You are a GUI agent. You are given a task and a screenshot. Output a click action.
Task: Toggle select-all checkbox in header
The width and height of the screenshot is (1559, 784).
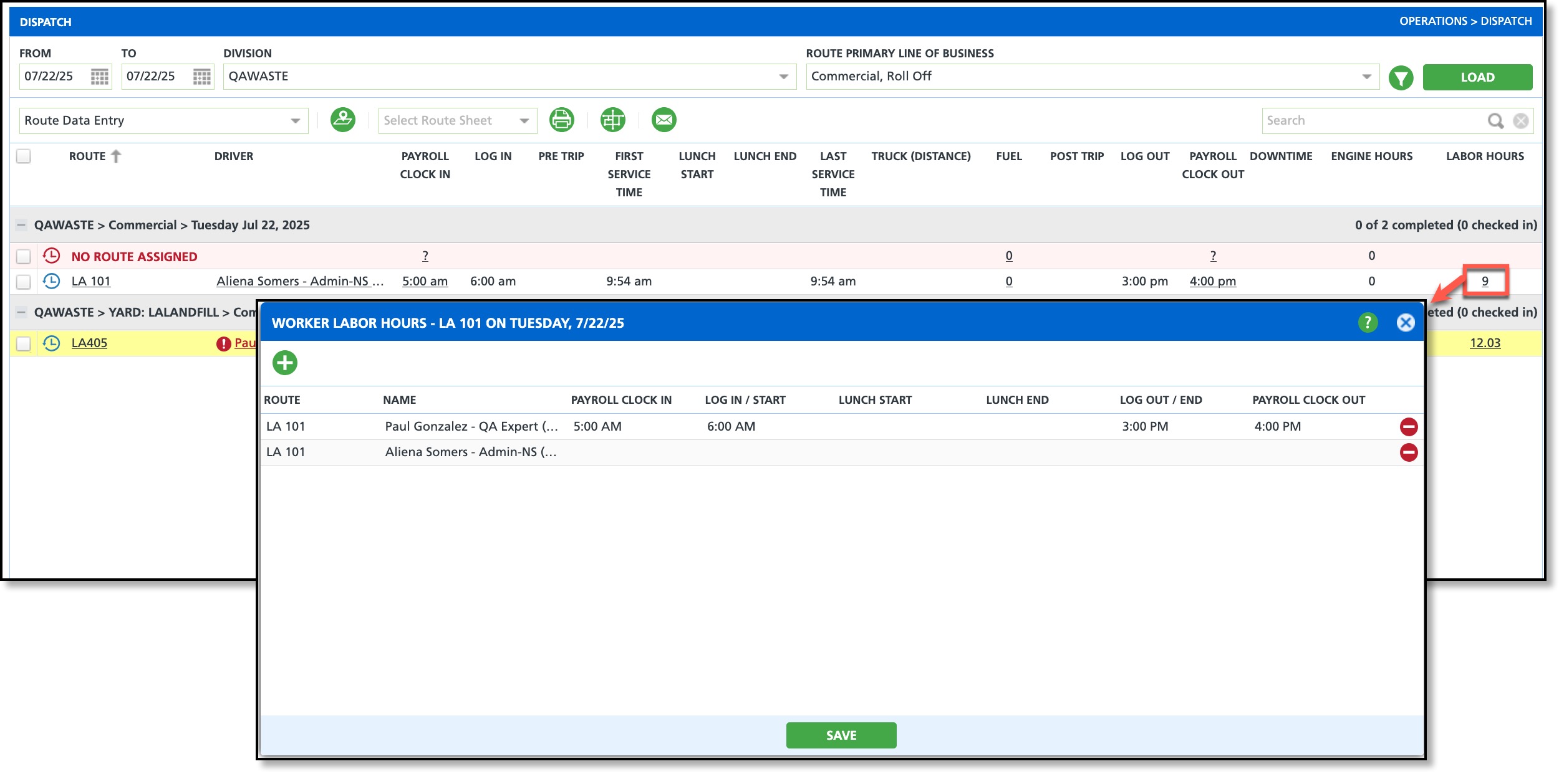click(x=24, y=156)
